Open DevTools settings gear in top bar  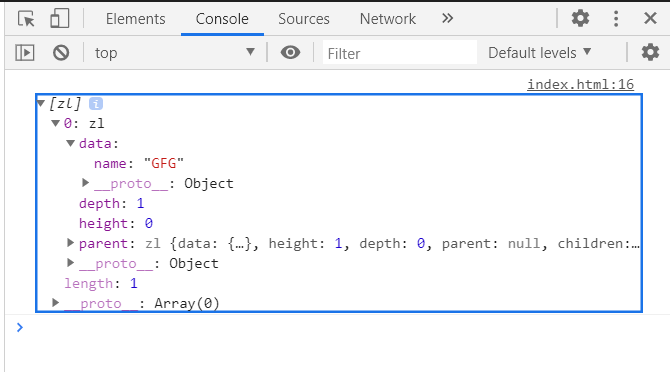click(580, 18)
